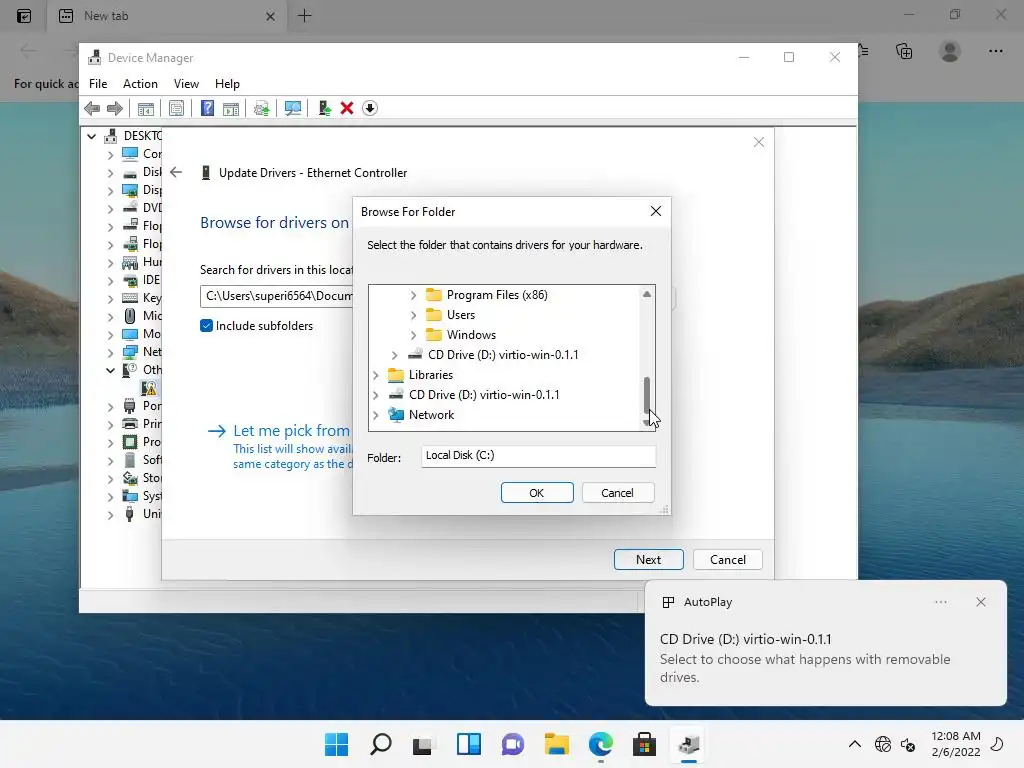Expand the Libraries node
Image resolution: width=1024 pixels, height=768 pixels.
pos(376,375)
